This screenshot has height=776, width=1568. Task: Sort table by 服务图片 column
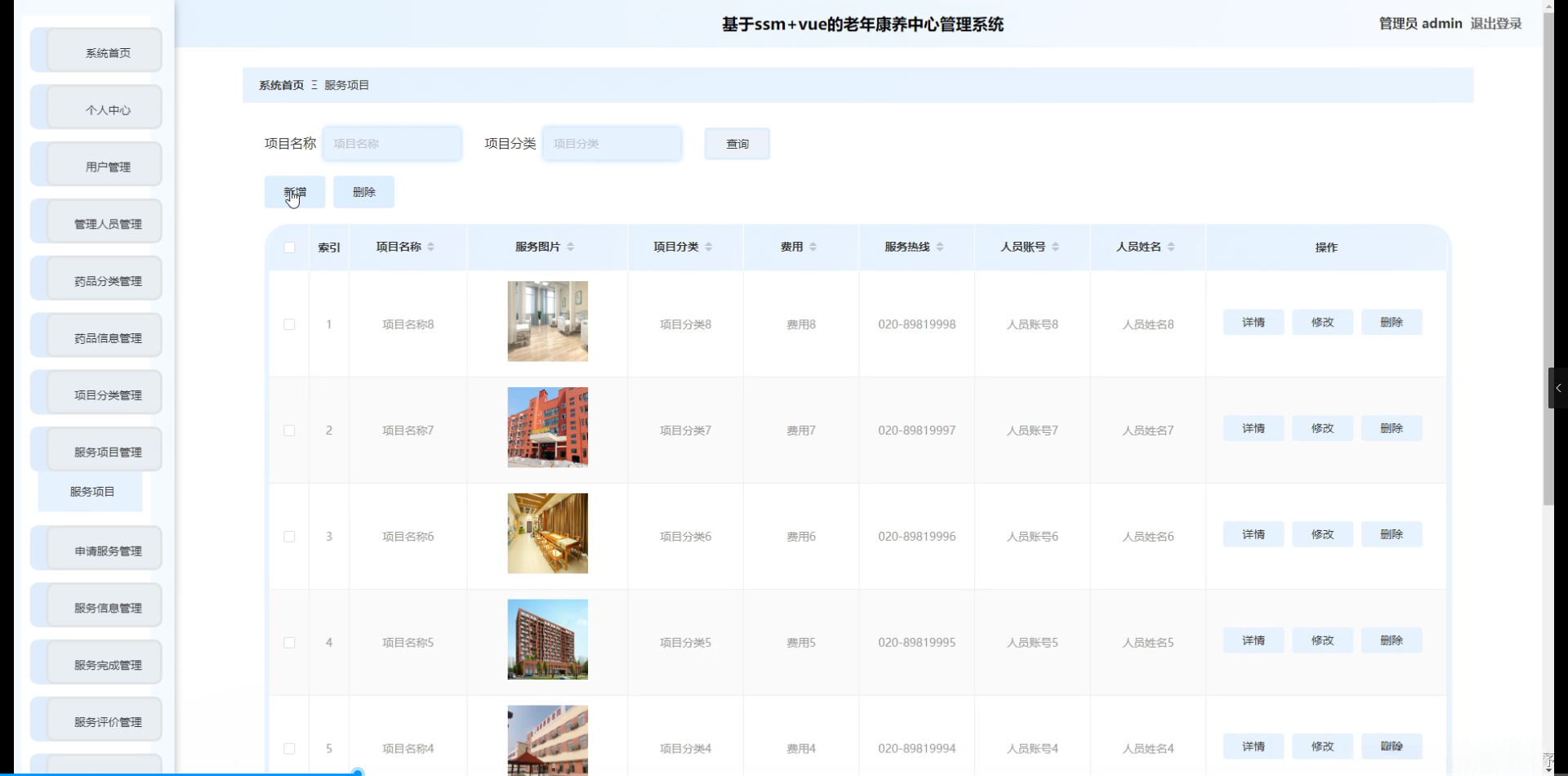(570, 247)
